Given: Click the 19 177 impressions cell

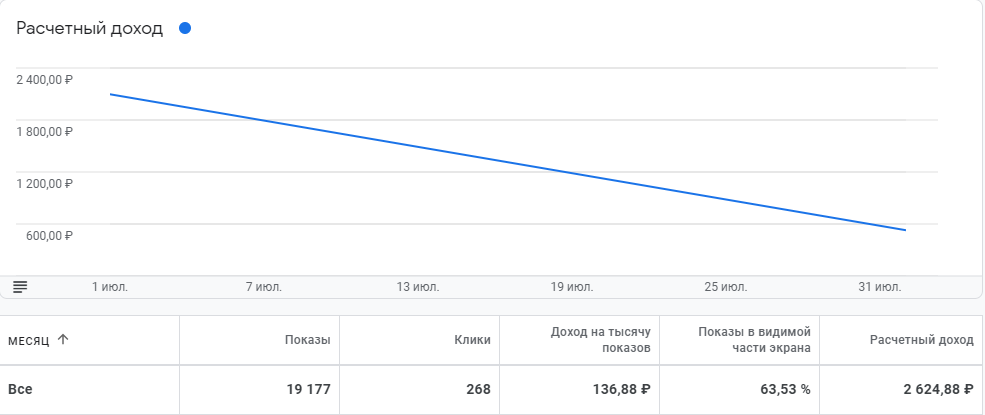Looking at the screenshot, I should (302, 389).
